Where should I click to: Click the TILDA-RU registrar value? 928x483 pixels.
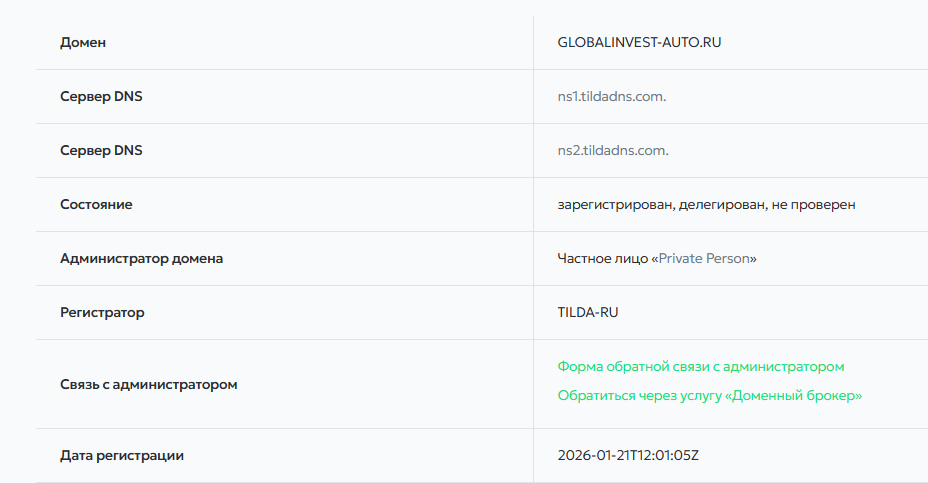tap(588, 313)
